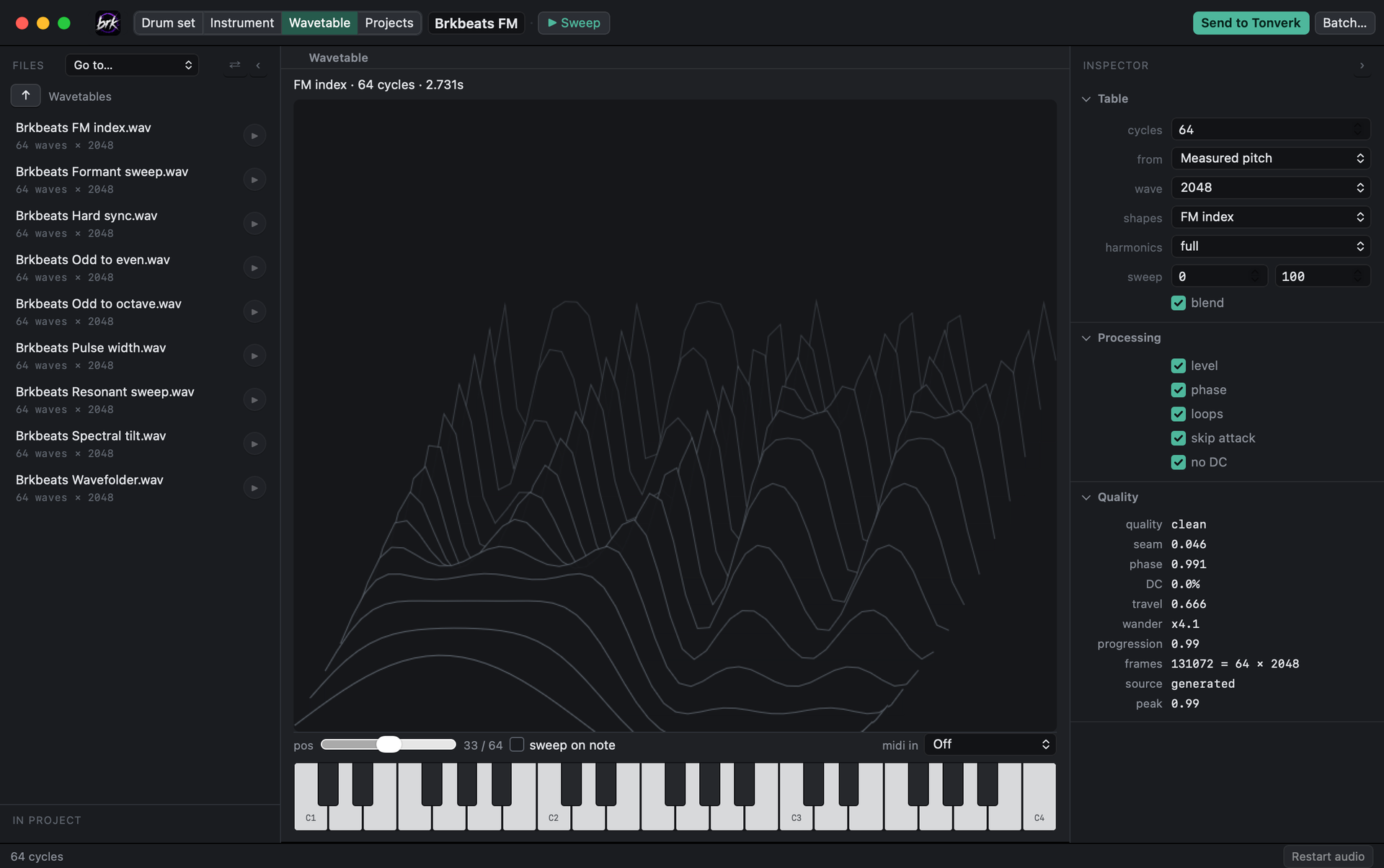Image resolution: width=1384 pixels, height=868 pixels.
Task: Open the shapes FM index dropdown
Action: [1271, 217]
